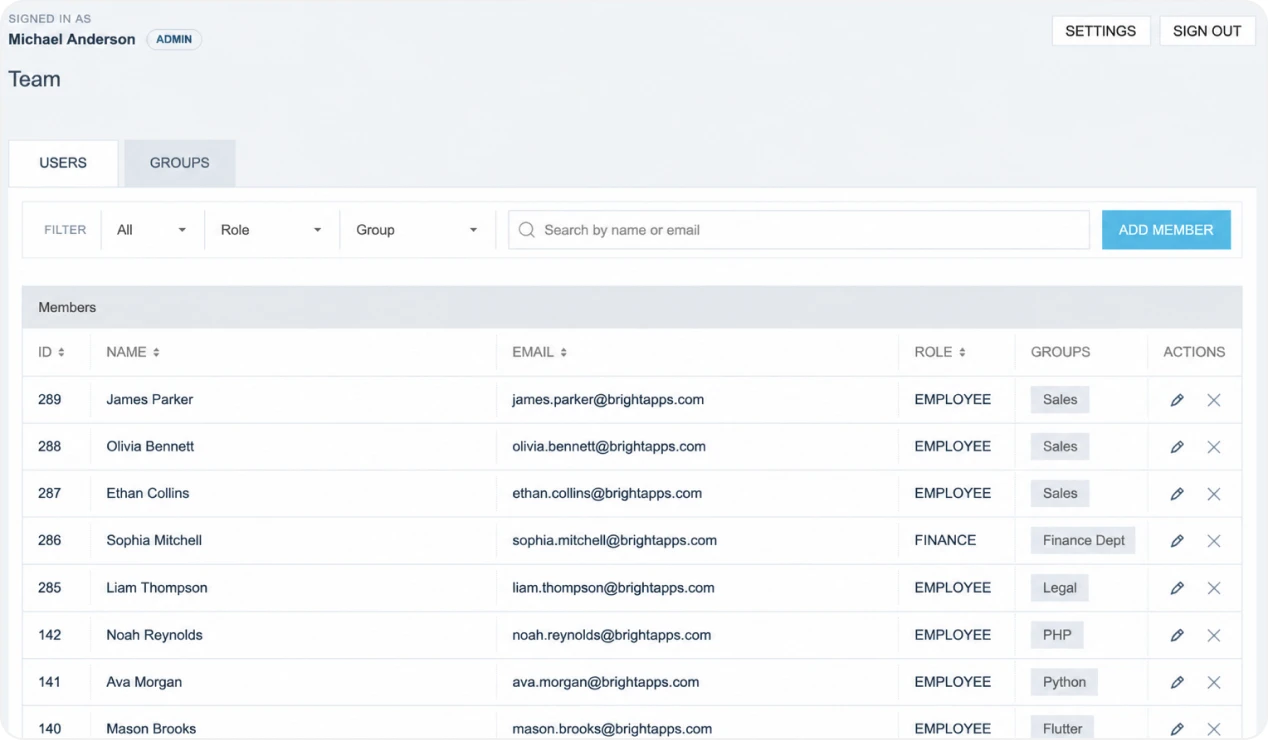
Task: Edit Sophia Mitchell's user details
Action: click(x=1177, y=541)
